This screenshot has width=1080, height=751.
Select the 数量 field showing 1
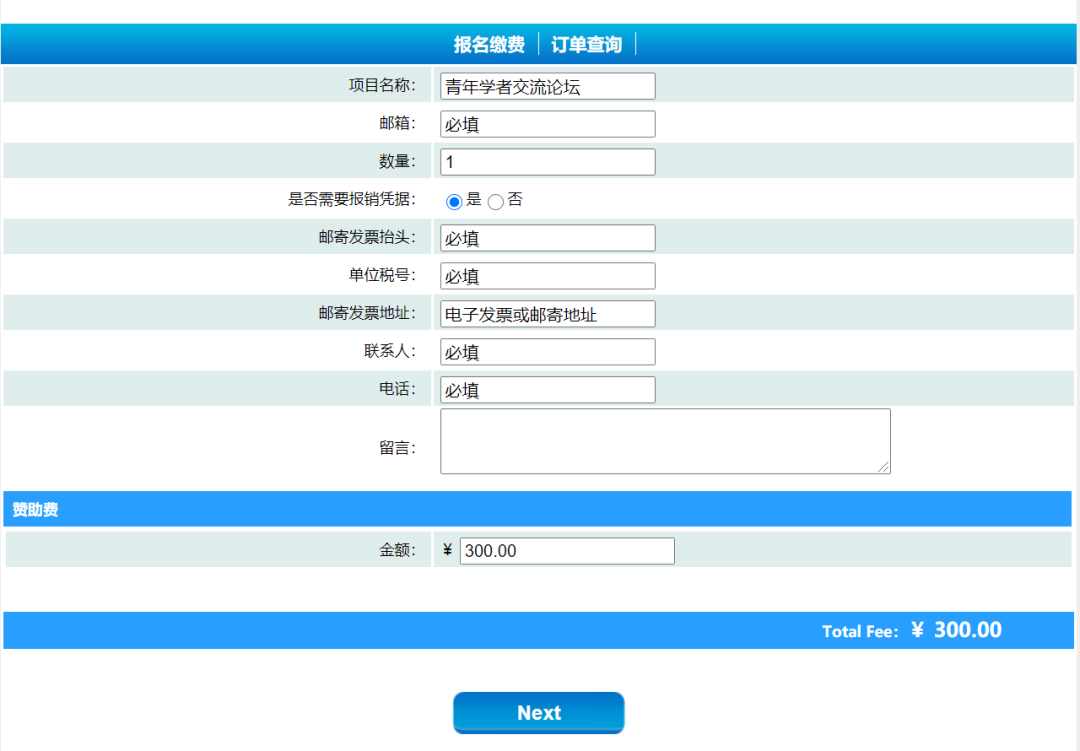pos(547,161)
